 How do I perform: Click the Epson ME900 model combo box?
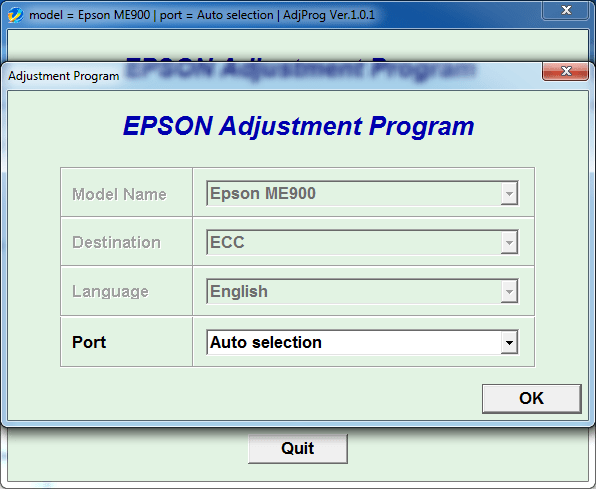362,193
